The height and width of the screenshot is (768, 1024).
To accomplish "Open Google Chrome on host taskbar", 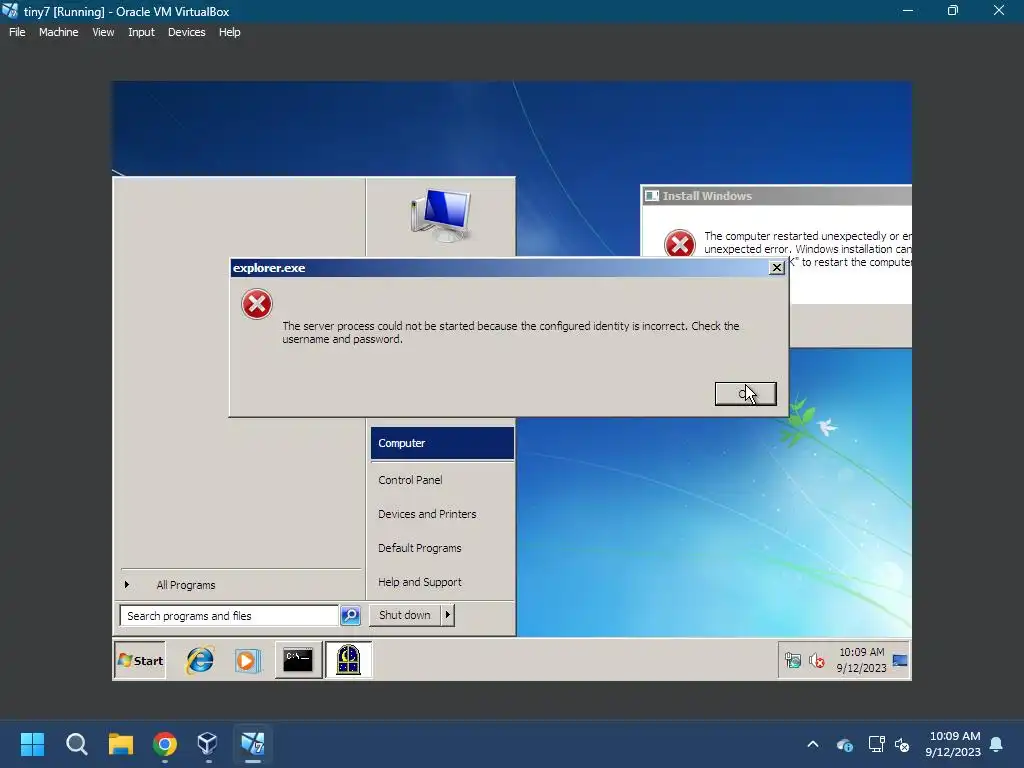I will 165,744.
